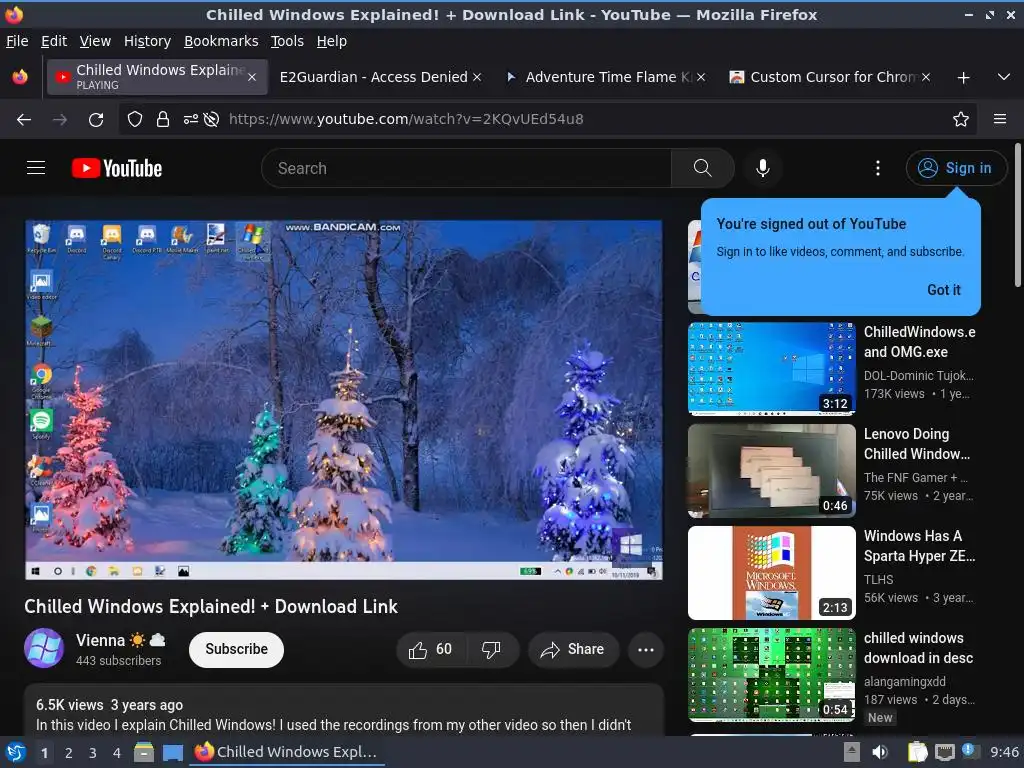Switch to workspace 4
The width and height of the screenshot is (1024, 768).
[116, 753]
